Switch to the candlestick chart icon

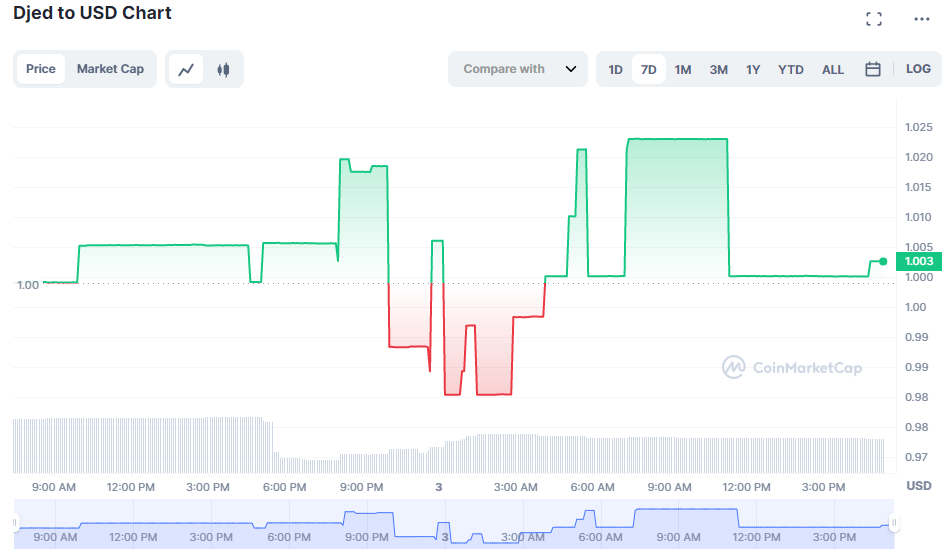click(223, 69)
